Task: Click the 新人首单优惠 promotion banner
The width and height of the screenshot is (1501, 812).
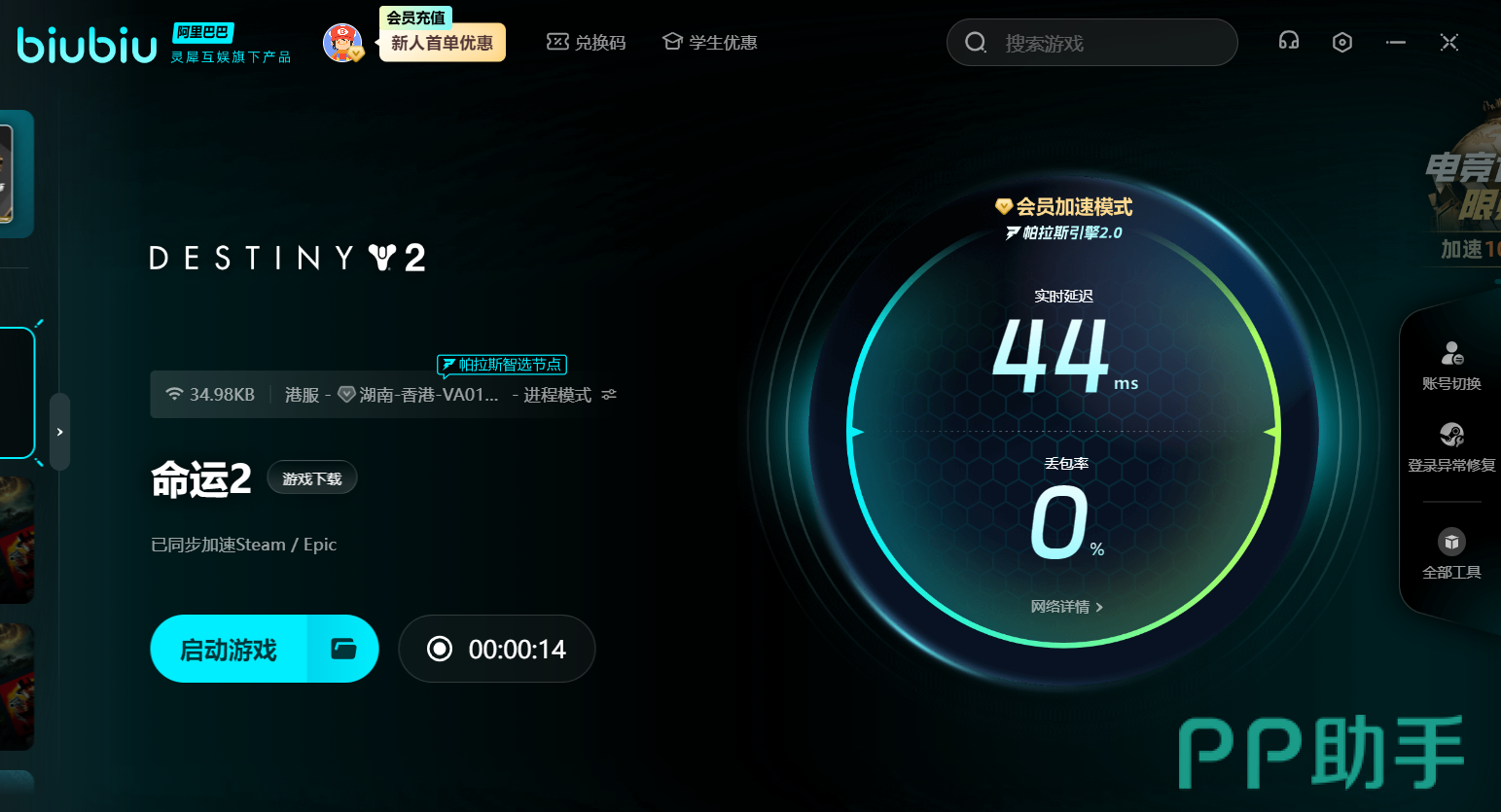Action: 442,43
